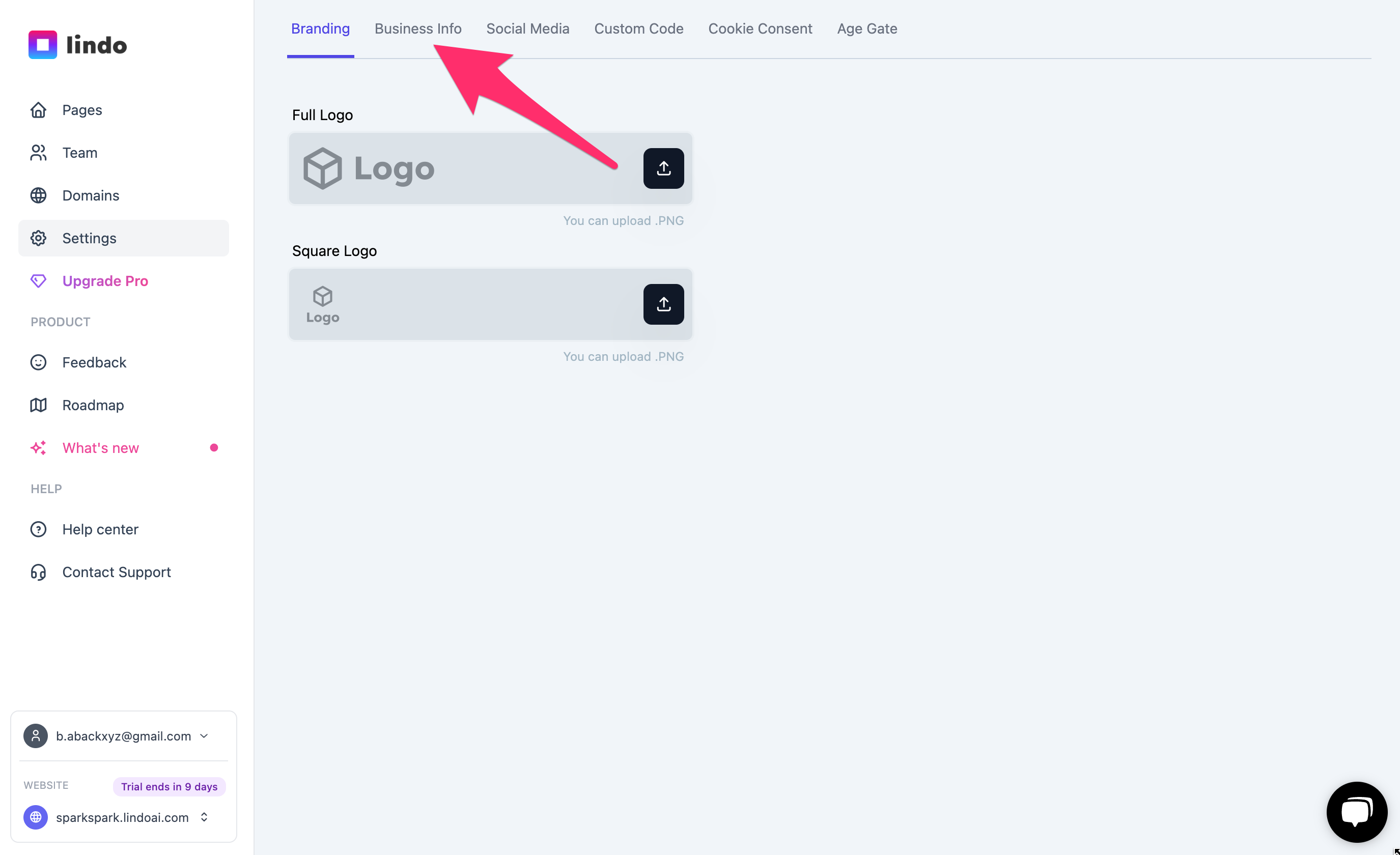Viewport: 1400px width, 855px height.
Task: Click the Roadmap map icon
Action: coord(38,405)
